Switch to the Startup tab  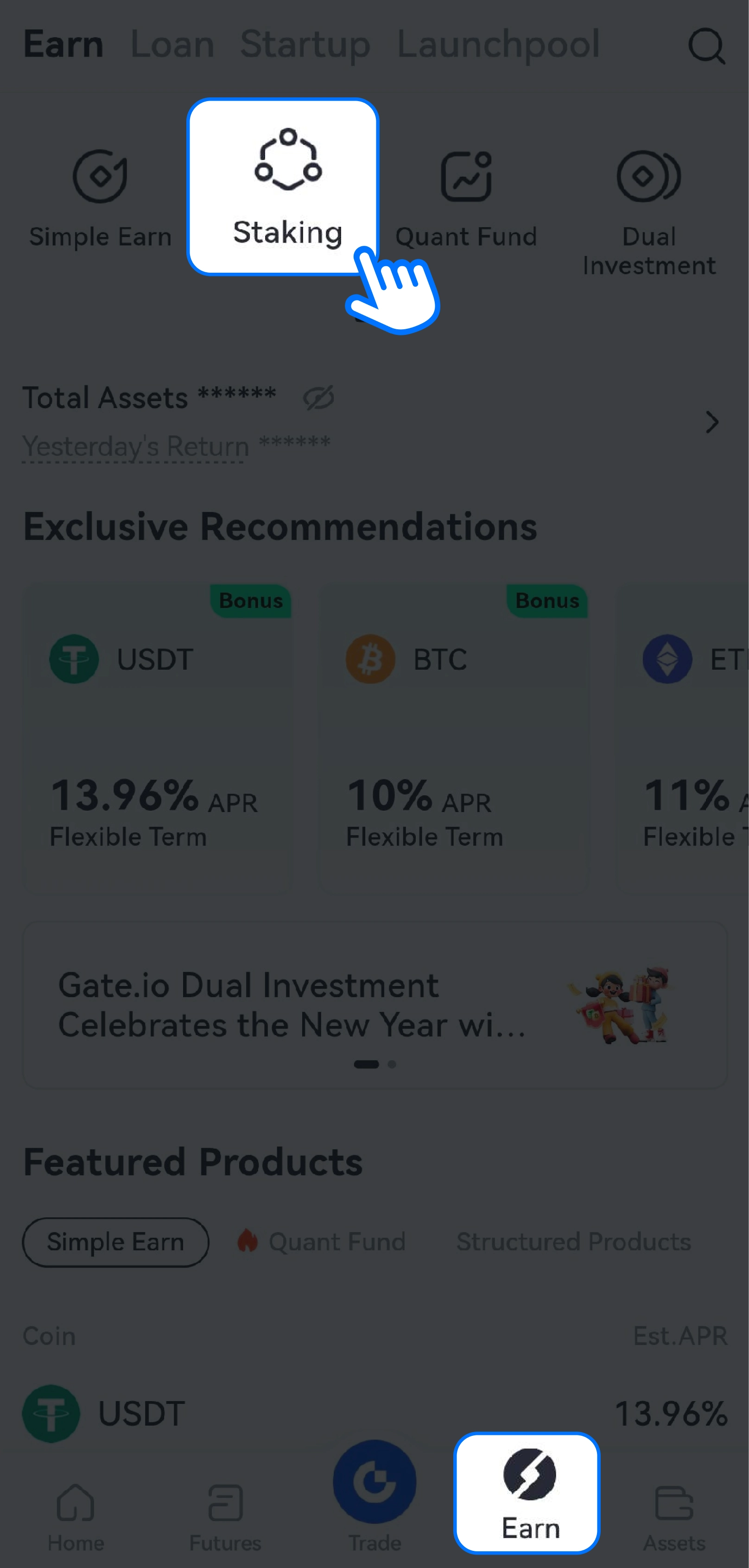[305, 45]
